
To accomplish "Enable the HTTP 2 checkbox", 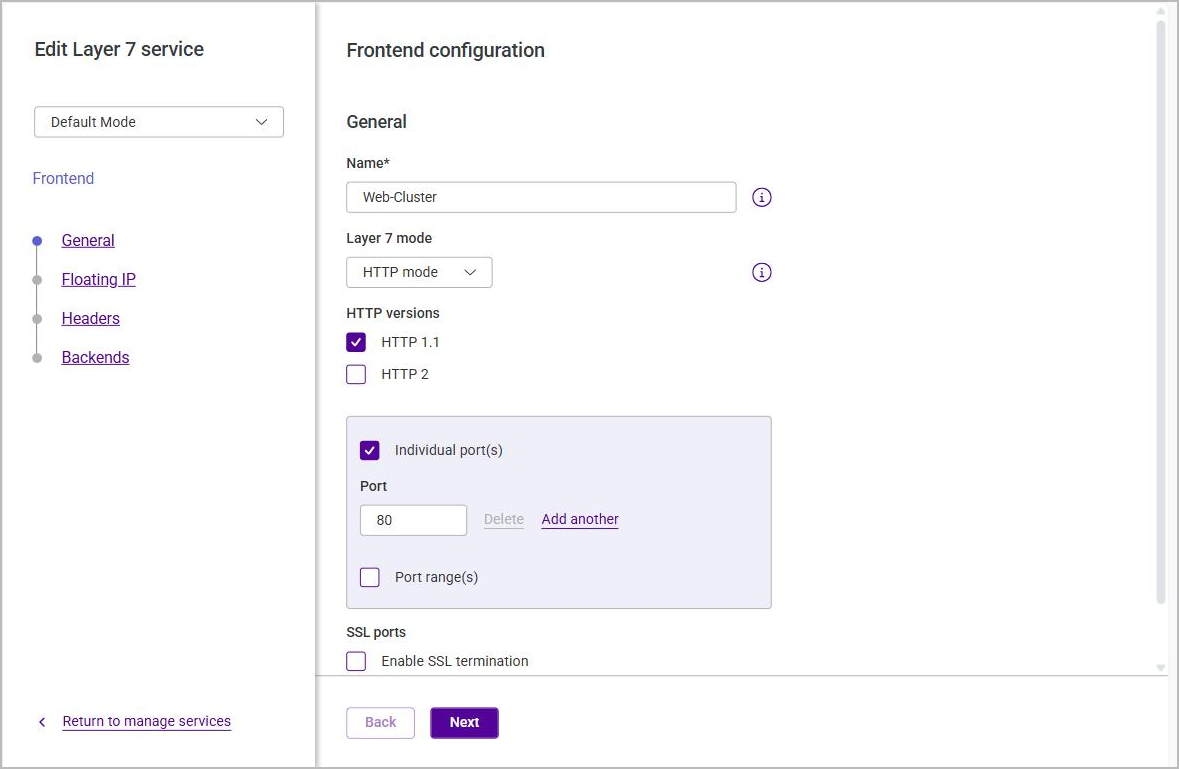I will tap(356, 374).
